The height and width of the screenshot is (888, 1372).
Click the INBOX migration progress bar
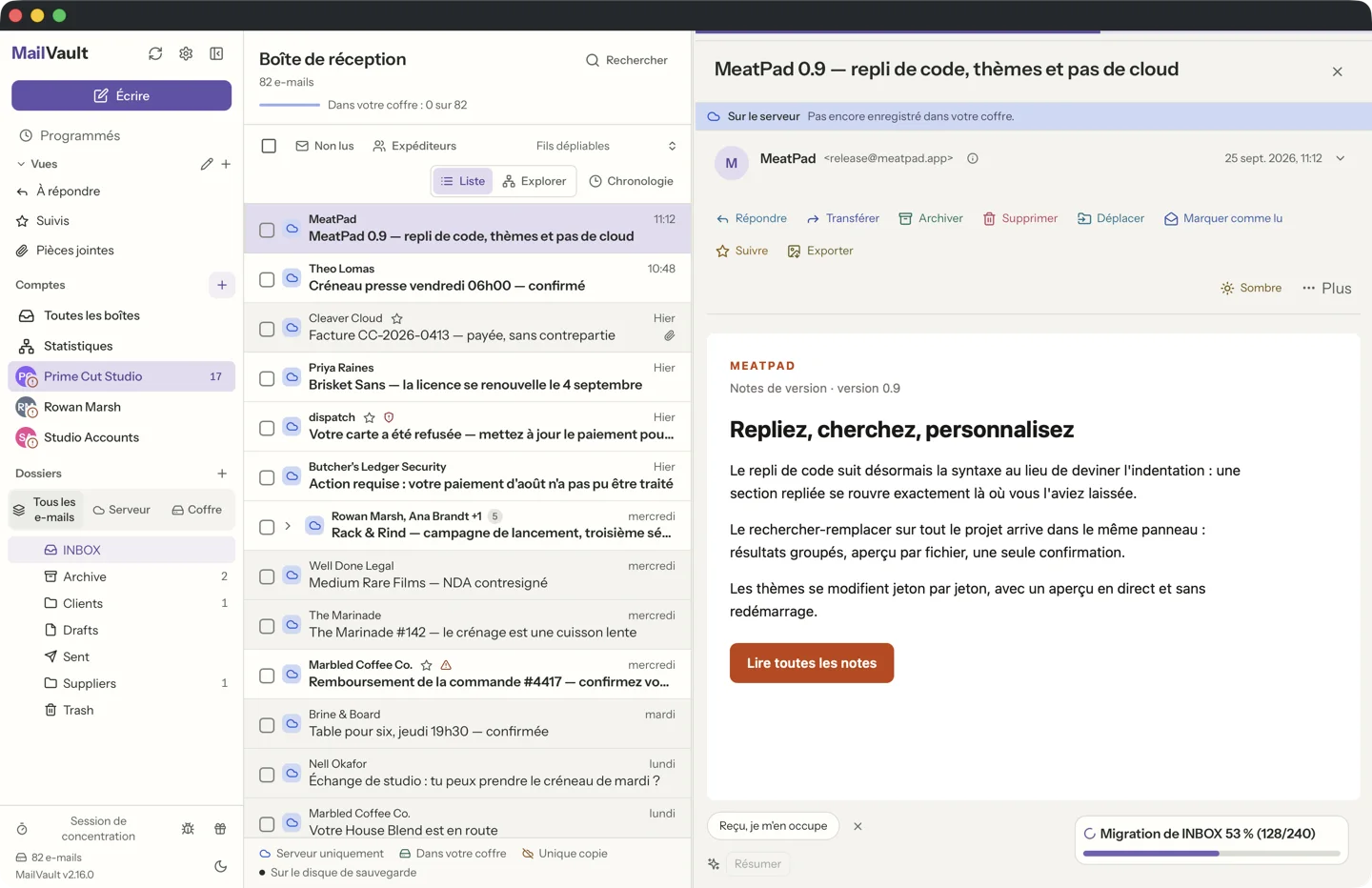[1212, 854]
